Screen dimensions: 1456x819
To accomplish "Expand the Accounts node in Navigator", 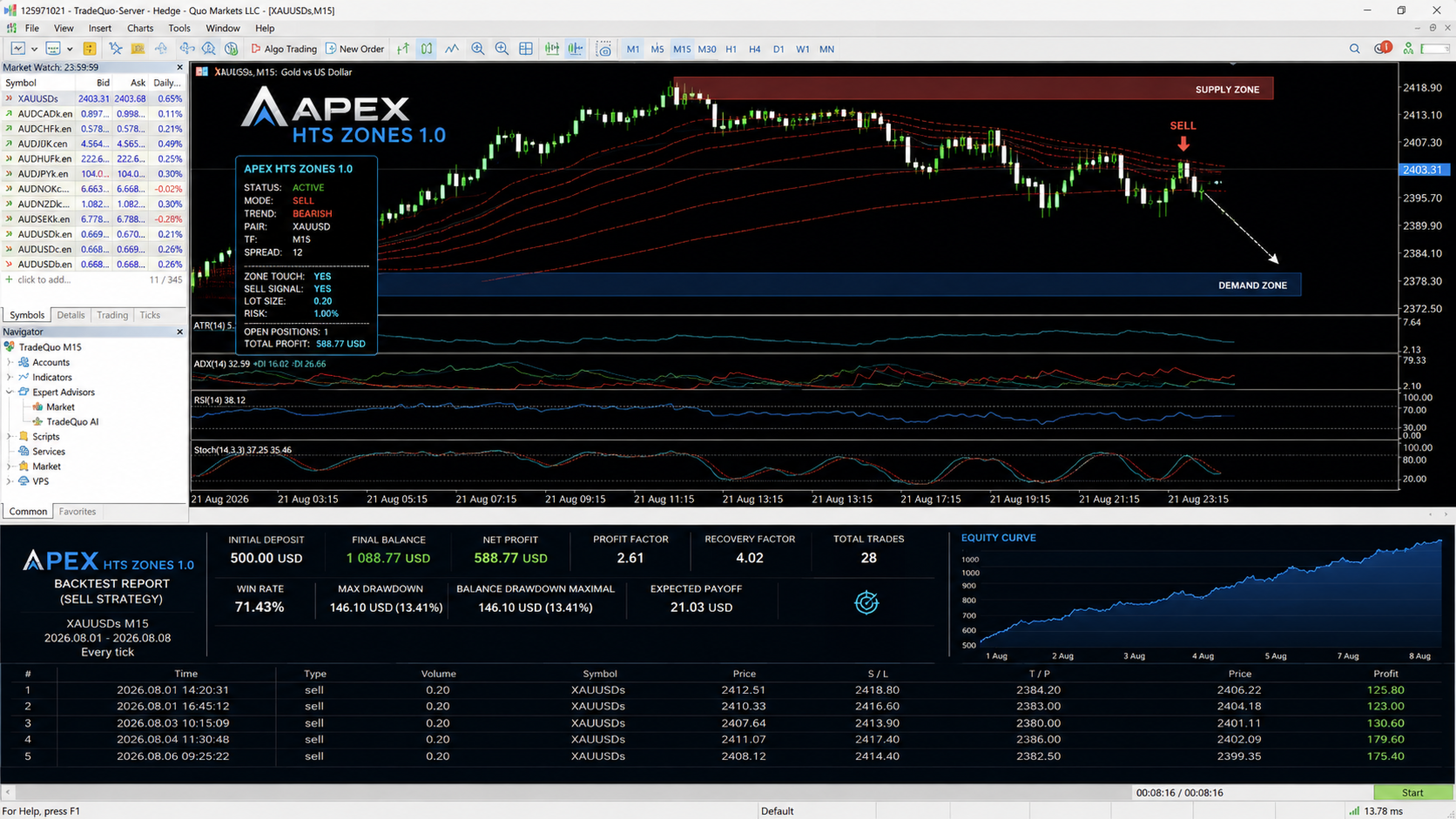I will [x=10, y=362].
